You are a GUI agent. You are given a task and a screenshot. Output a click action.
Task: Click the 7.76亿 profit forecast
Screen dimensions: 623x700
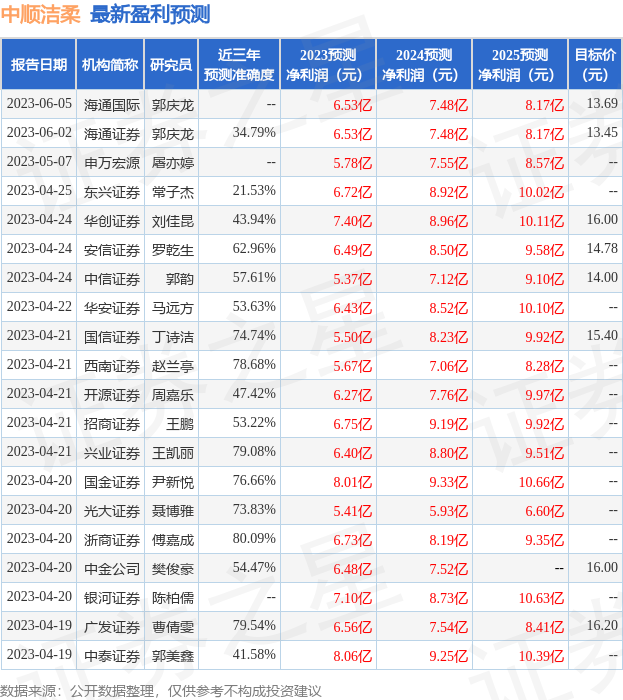[449, 395]
